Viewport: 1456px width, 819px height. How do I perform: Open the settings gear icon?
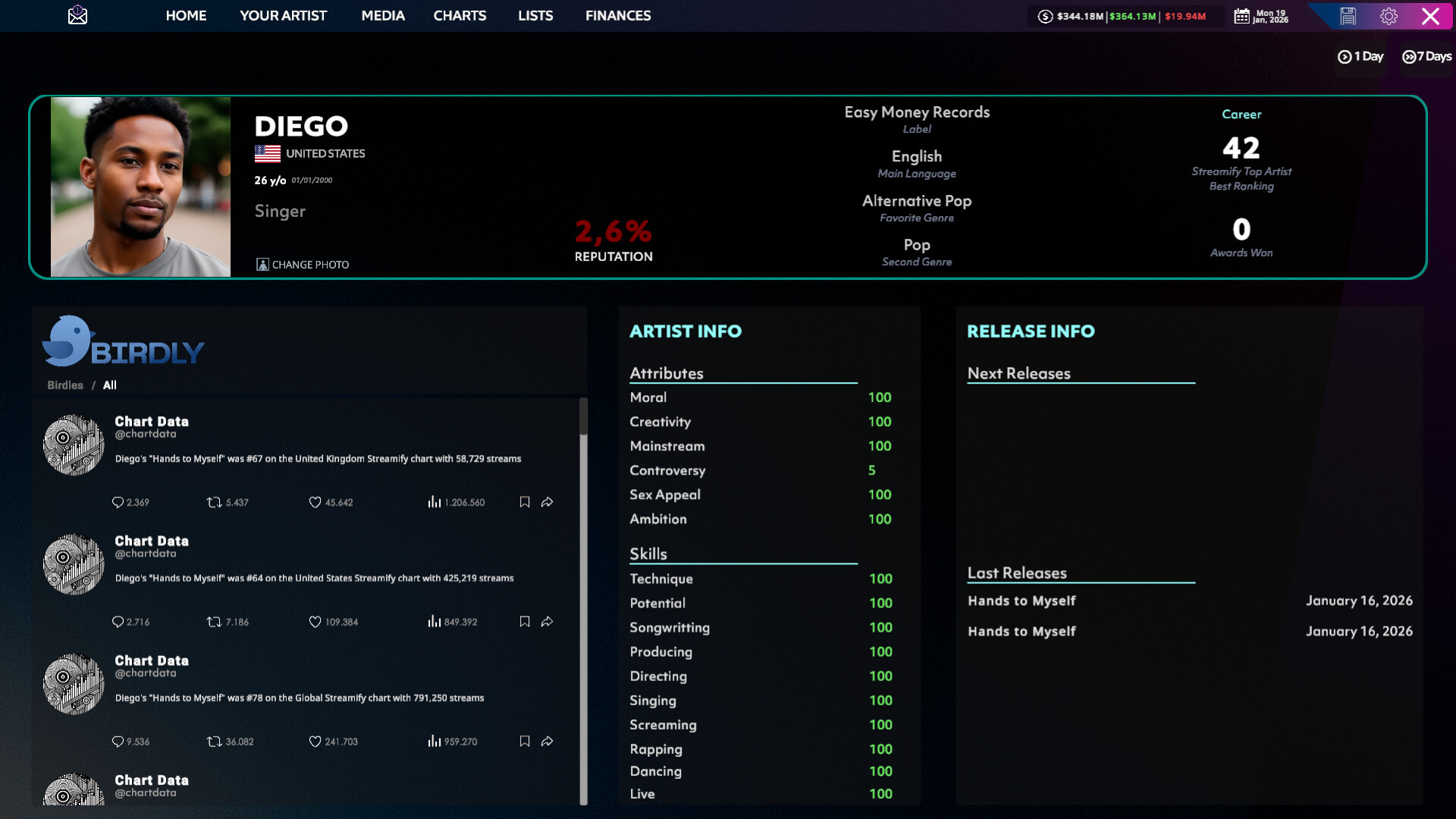pos(1389,16)
